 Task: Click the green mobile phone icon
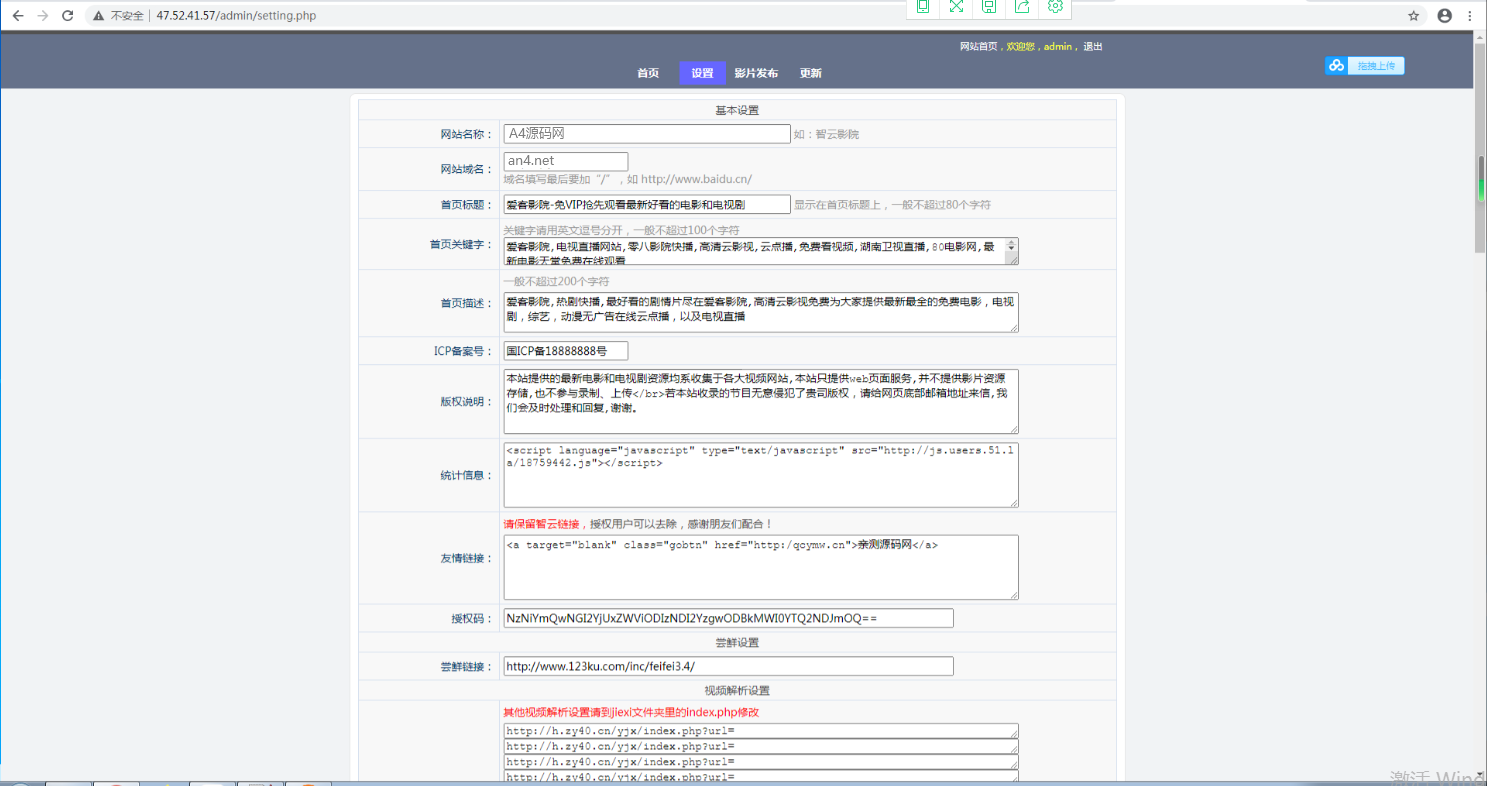click(x=923, y=6)
